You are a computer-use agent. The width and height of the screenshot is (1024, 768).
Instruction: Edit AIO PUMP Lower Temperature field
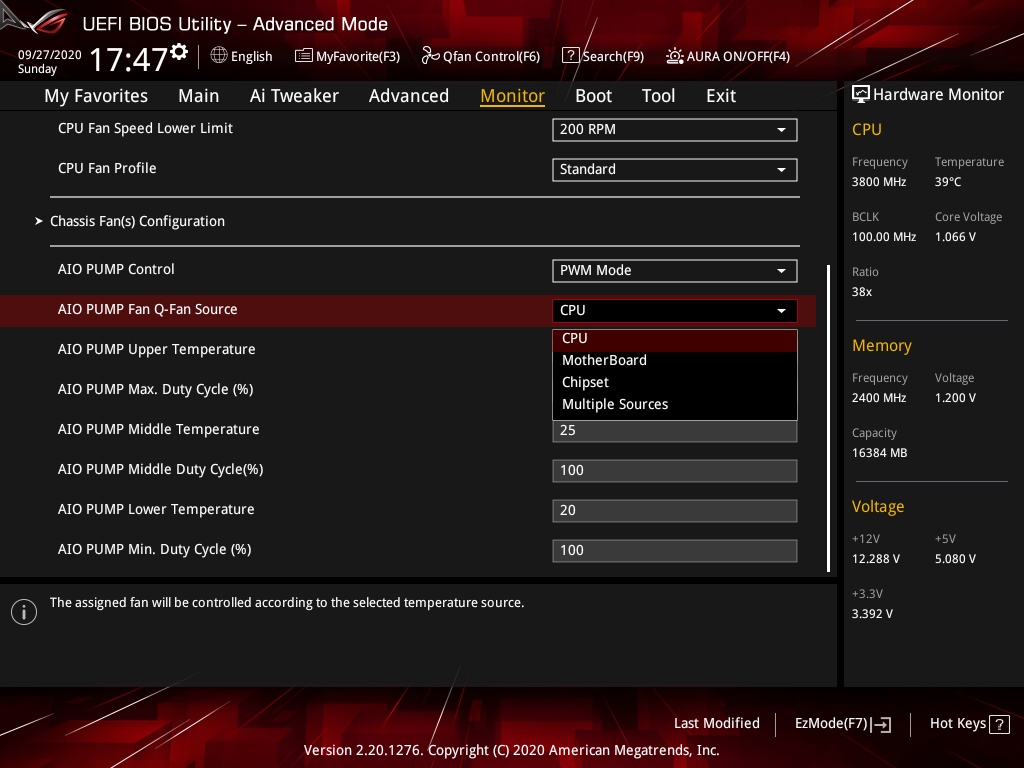(x=675, y=511)
